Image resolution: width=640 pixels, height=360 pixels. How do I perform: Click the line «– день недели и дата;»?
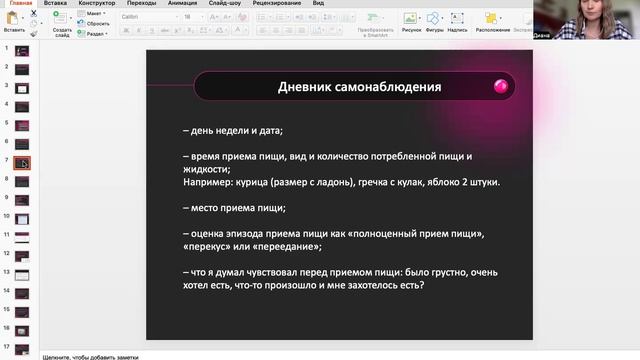click(233, 131)
